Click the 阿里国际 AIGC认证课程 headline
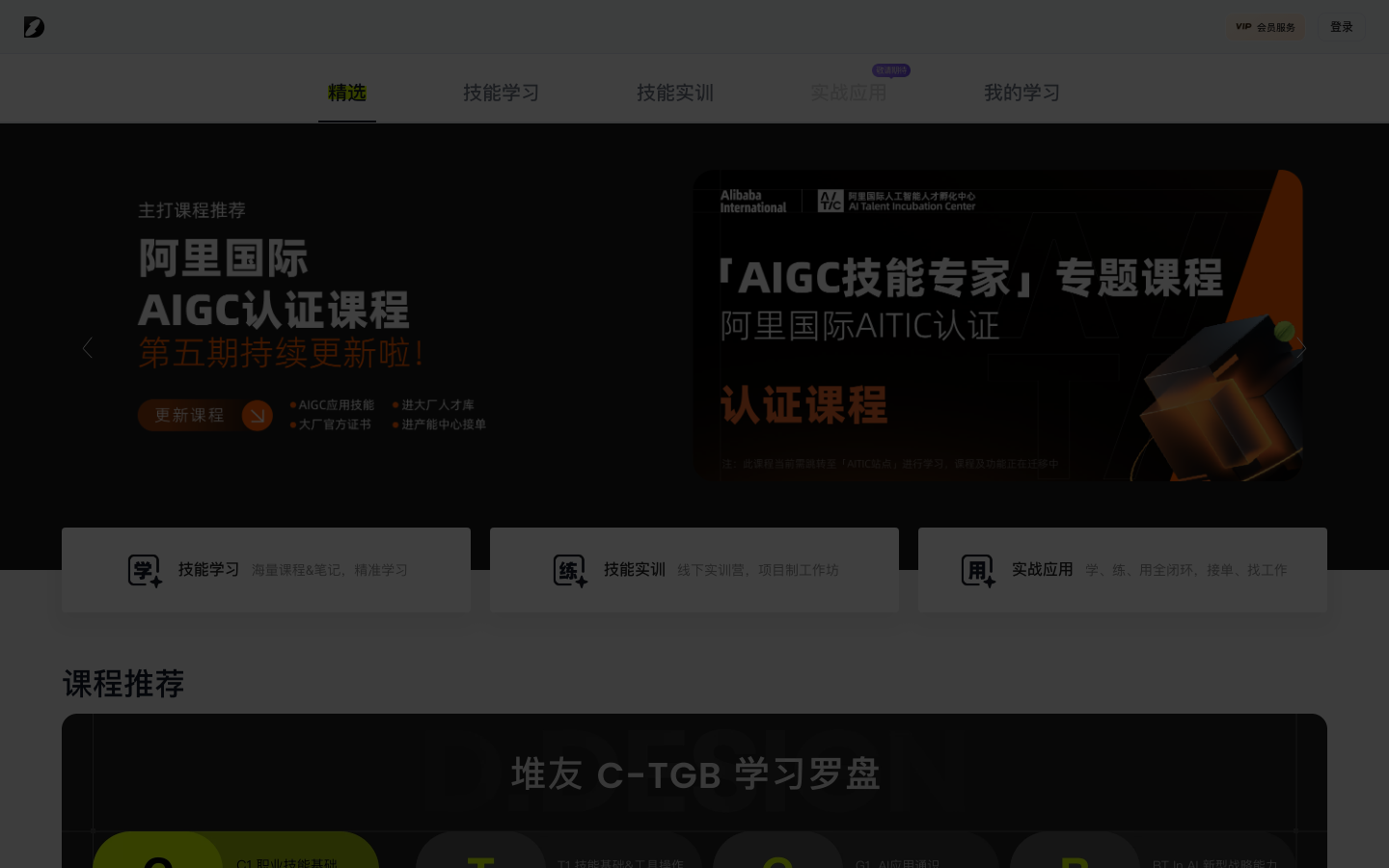1389x868 pixels. [274, 285]
